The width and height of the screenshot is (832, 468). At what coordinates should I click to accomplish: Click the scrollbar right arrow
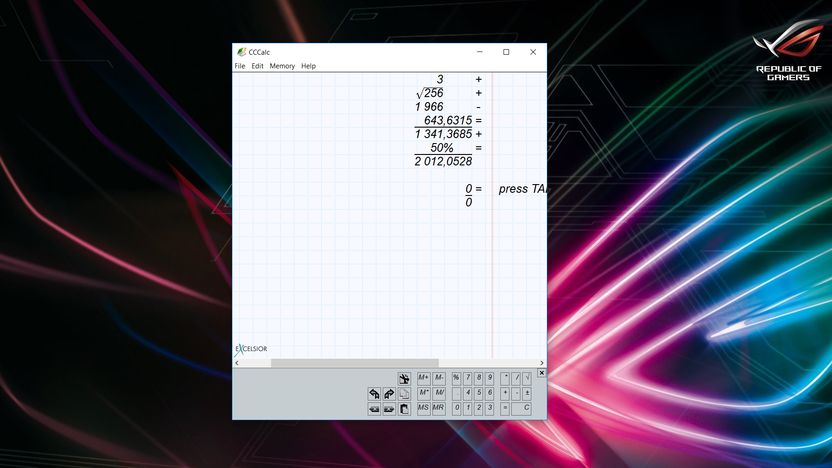[542, 363]
